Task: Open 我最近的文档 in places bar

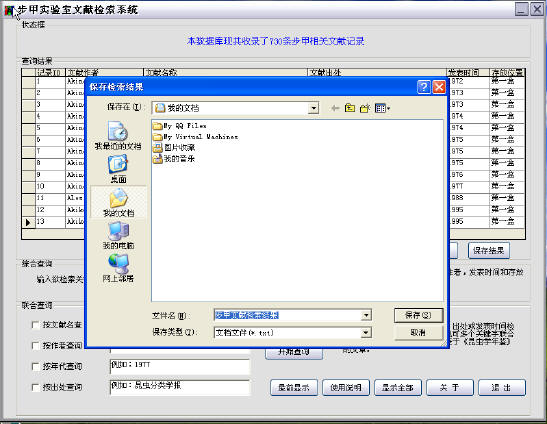Action: pos(118,136)
